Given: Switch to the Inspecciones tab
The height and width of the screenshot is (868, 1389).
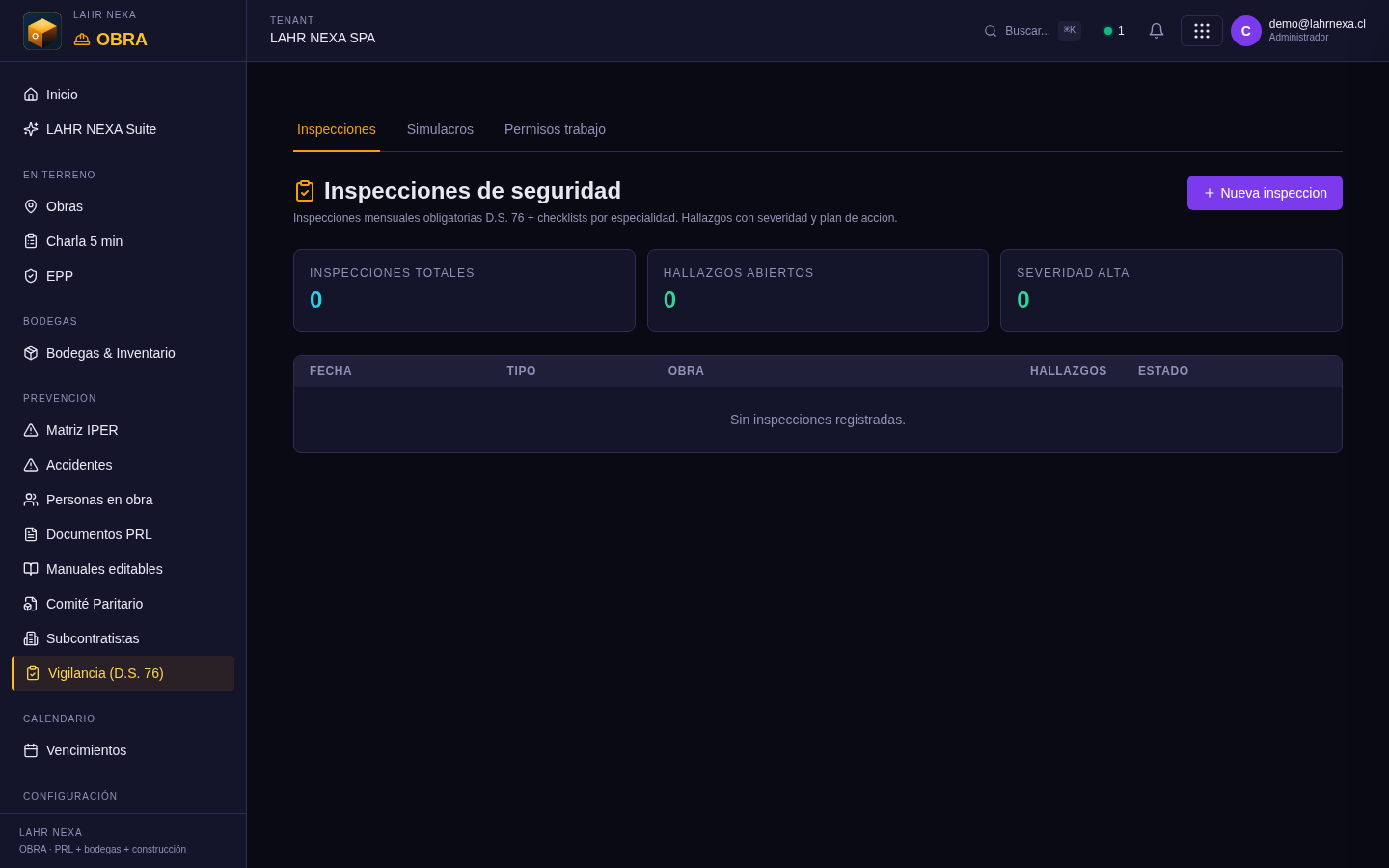Looking at the screenshot, I should (337, 129).
